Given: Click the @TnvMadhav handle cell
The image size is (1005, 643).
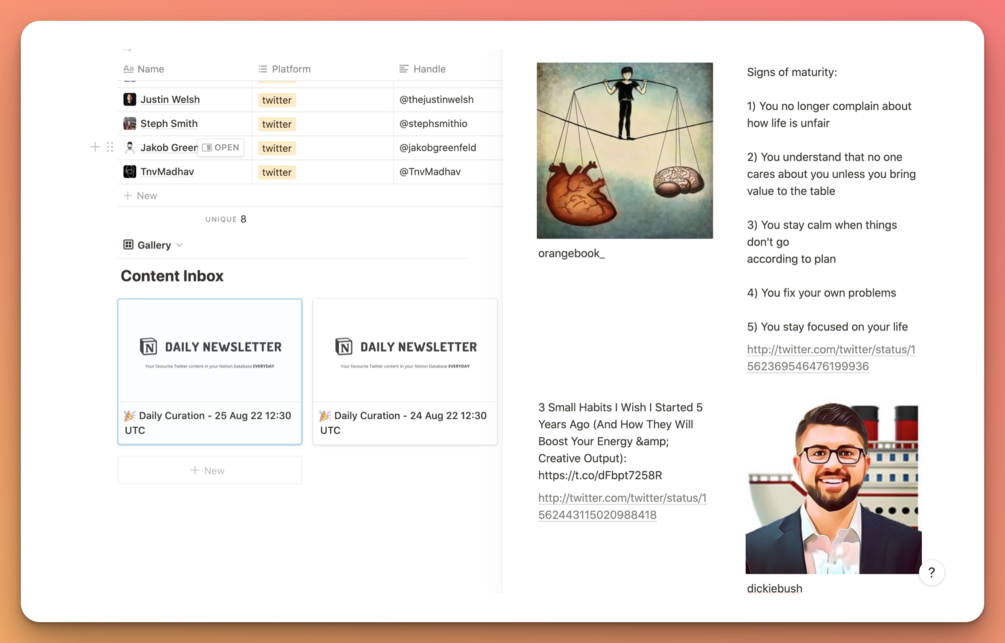Looking at the screenshot, I should point(447,171).
